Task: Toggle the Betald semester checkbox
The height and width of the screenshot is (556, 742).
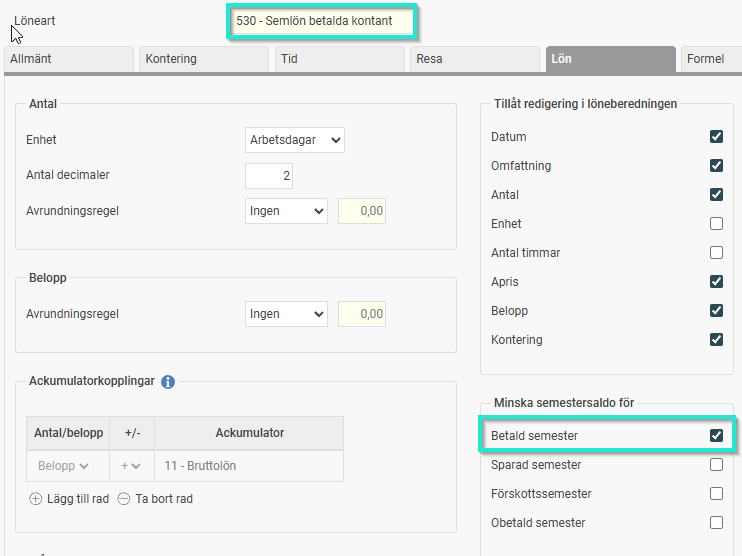Action: point(716,436)
